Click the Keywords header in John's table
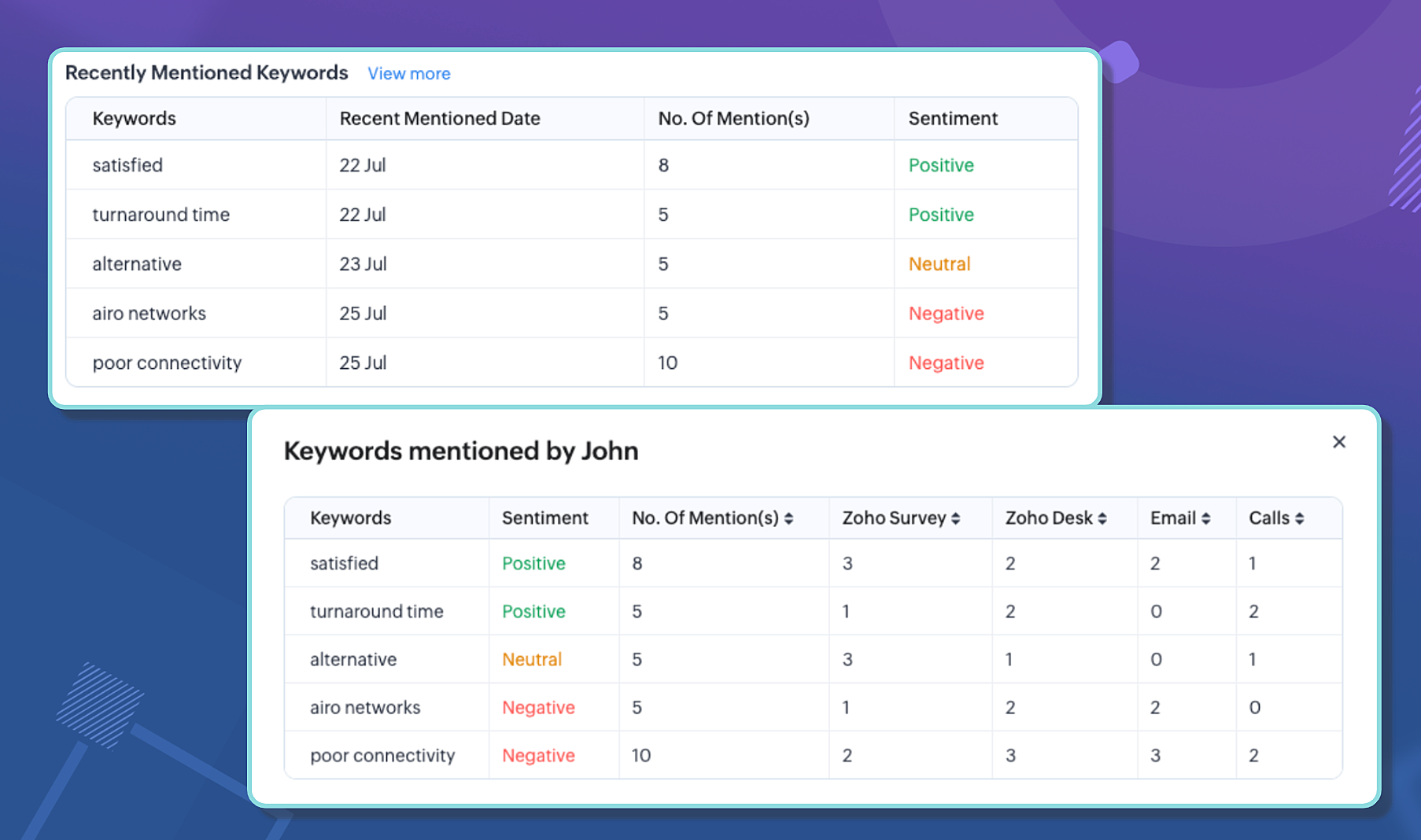The width and height of the screenshot is (1421, 840). pos(350,518)
